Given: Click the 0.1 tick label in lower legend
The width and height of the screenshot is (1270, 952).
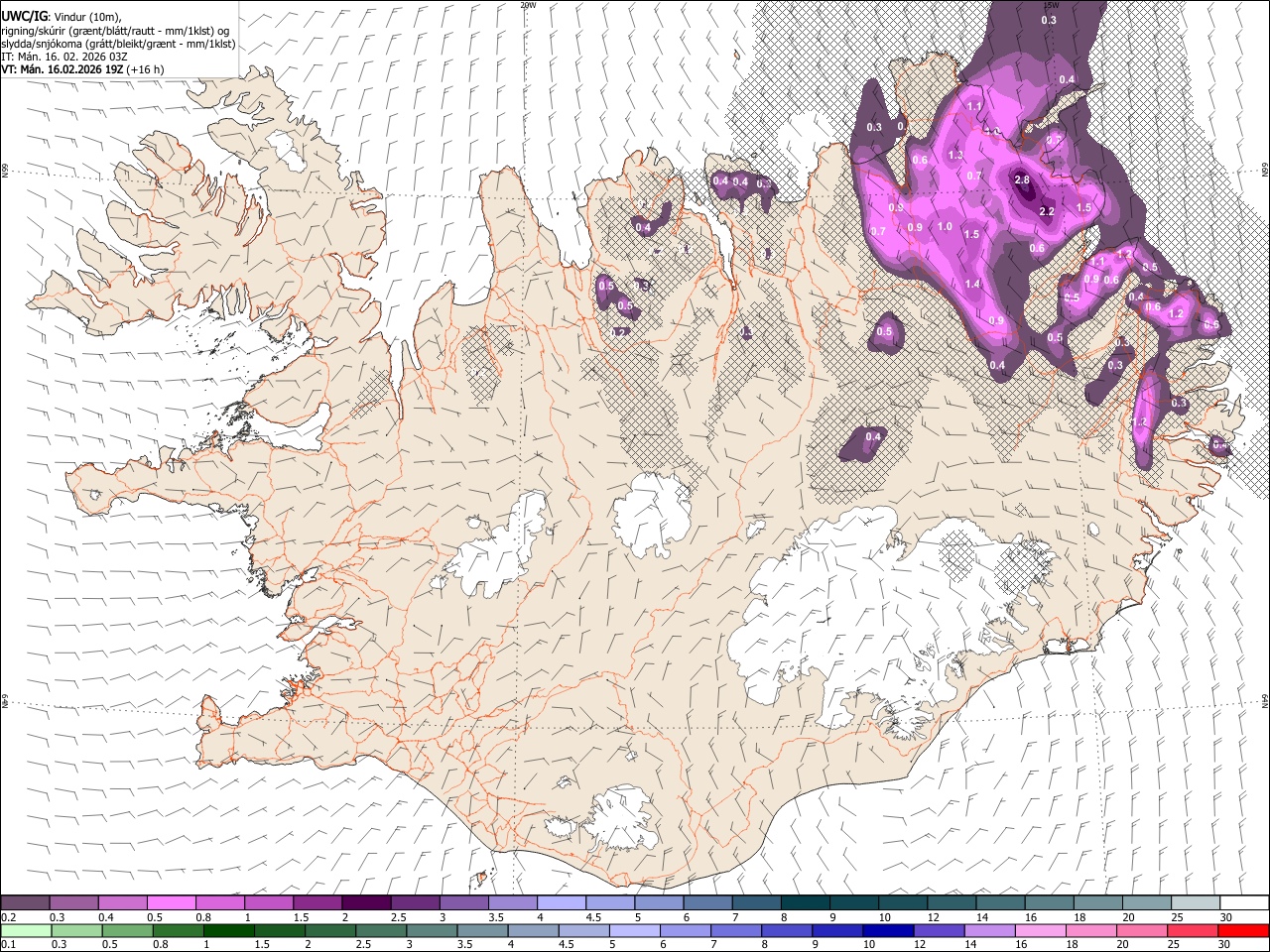Looking at the screenshot, I should pos(7,945).
